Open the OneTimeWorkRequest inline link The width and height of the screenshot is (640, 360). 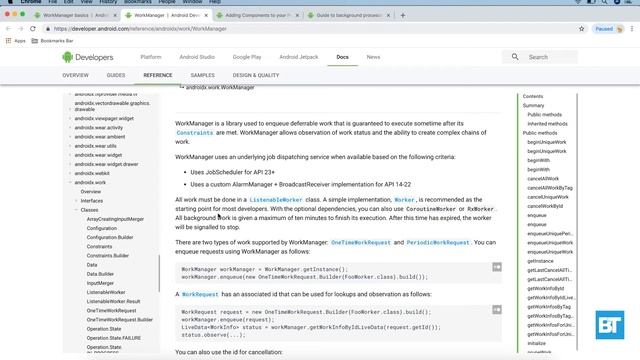(x=361, y=242)
